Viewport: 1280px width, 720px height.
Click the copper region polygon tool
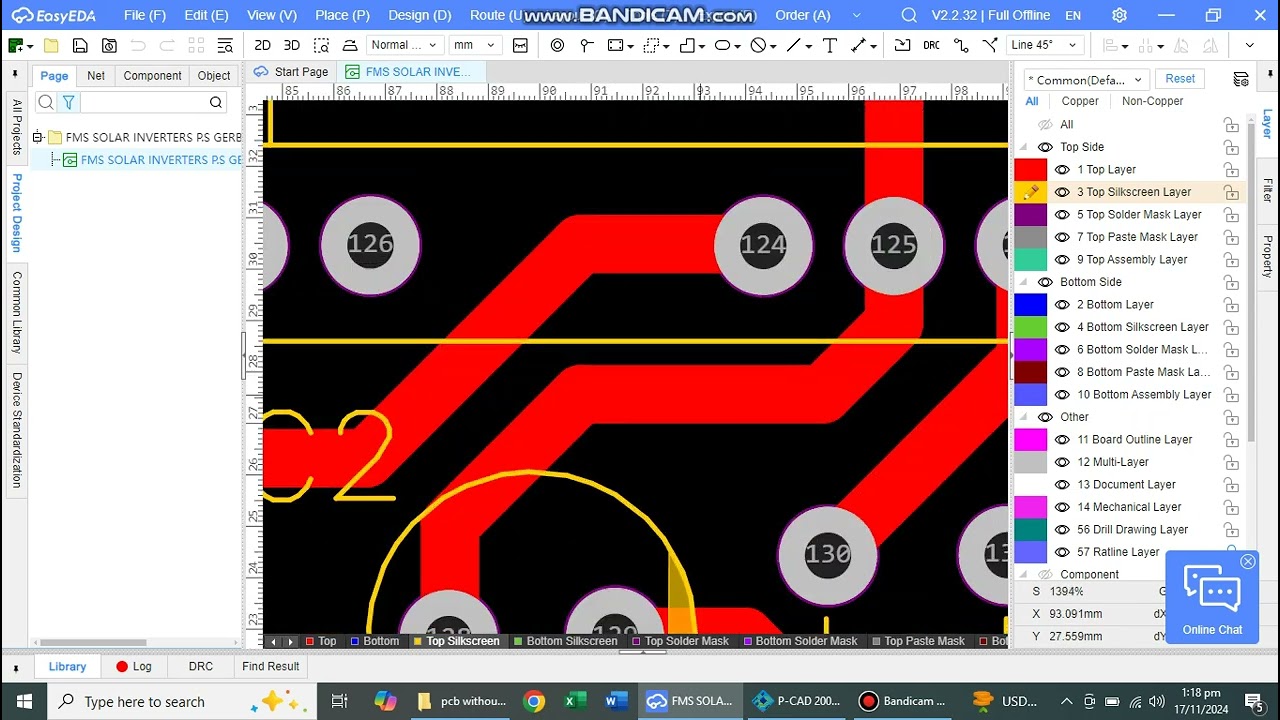click(x=687, y=45)
